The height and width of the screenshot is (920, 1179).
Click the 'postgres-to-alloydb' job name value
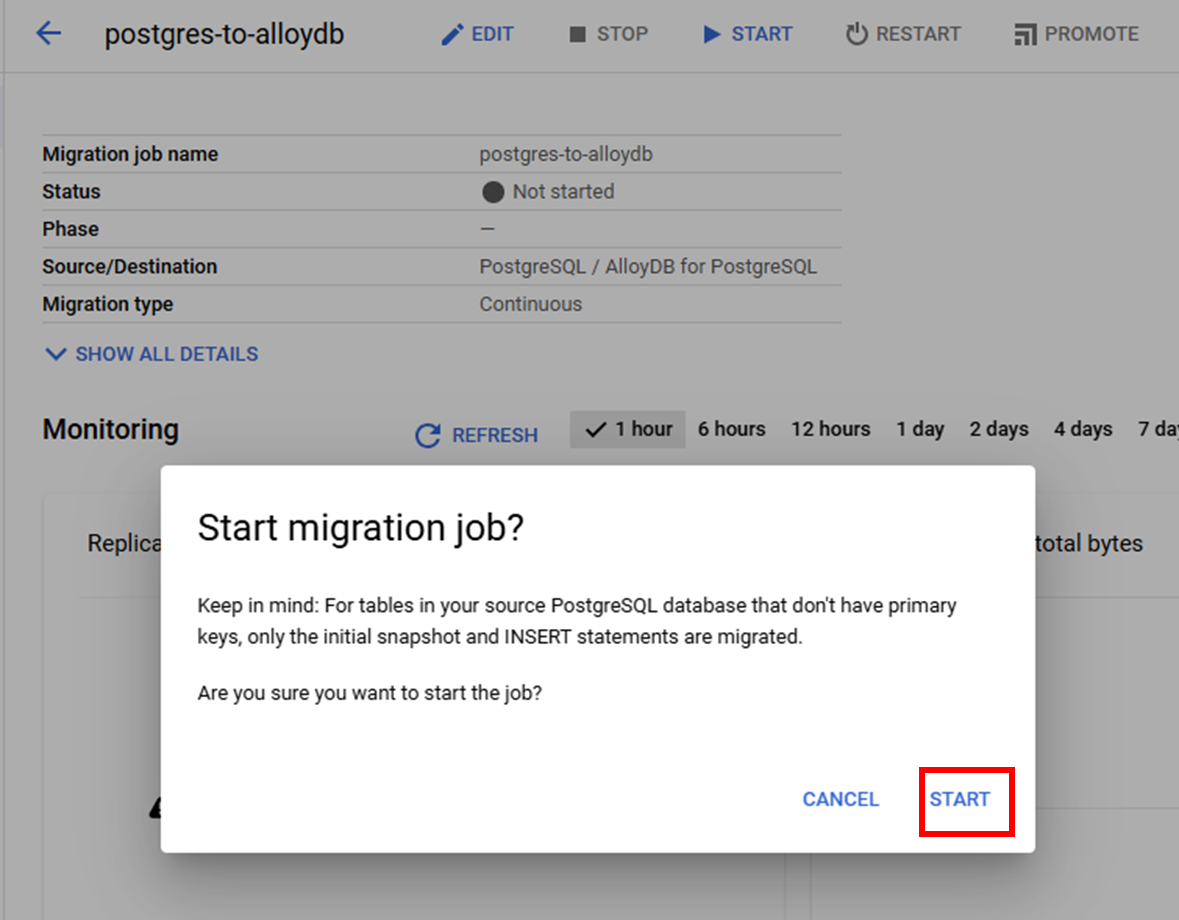[566, 154]
